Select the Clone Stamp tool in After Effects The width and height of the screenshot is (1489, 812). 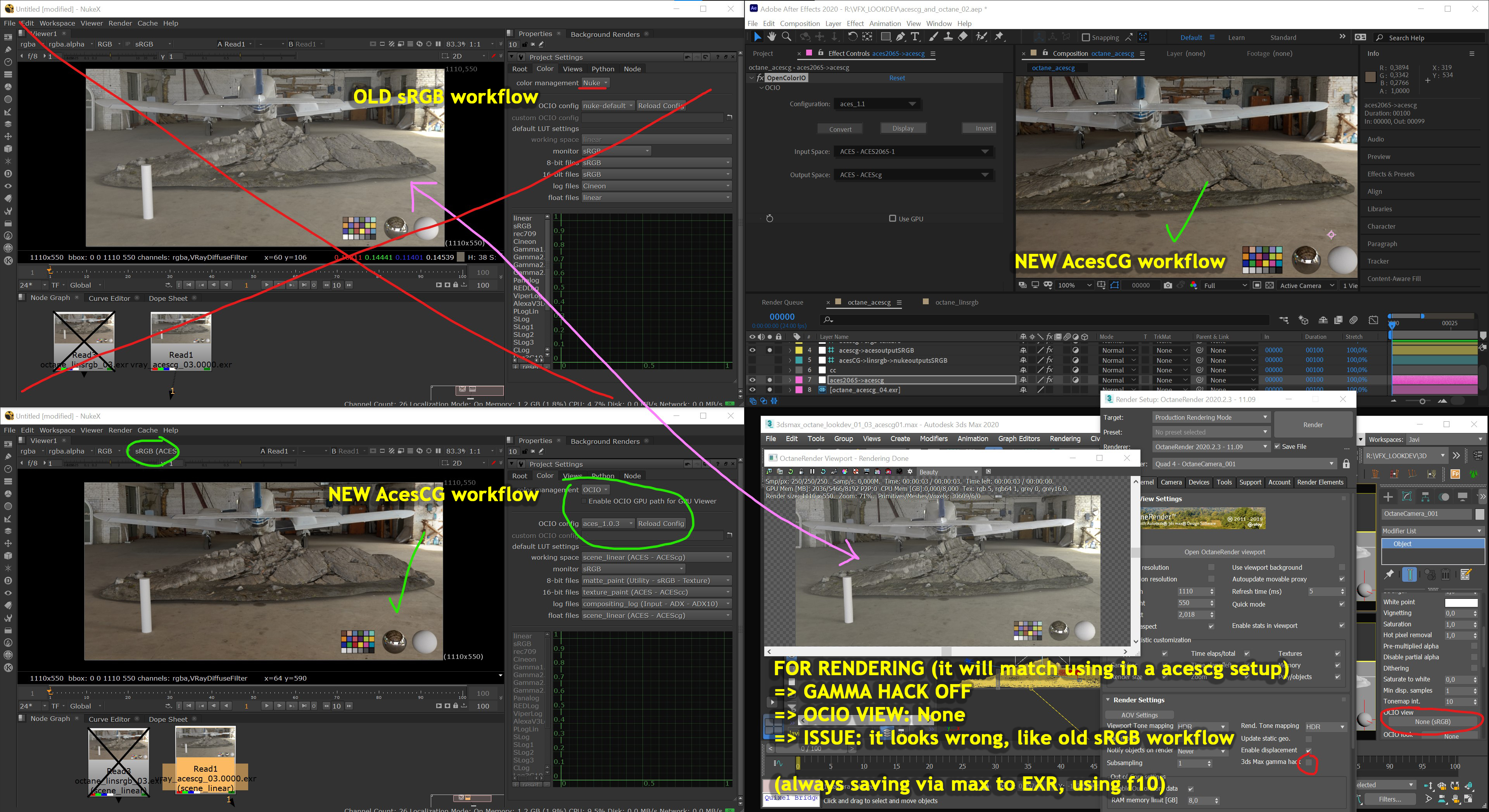click(948, 37)
